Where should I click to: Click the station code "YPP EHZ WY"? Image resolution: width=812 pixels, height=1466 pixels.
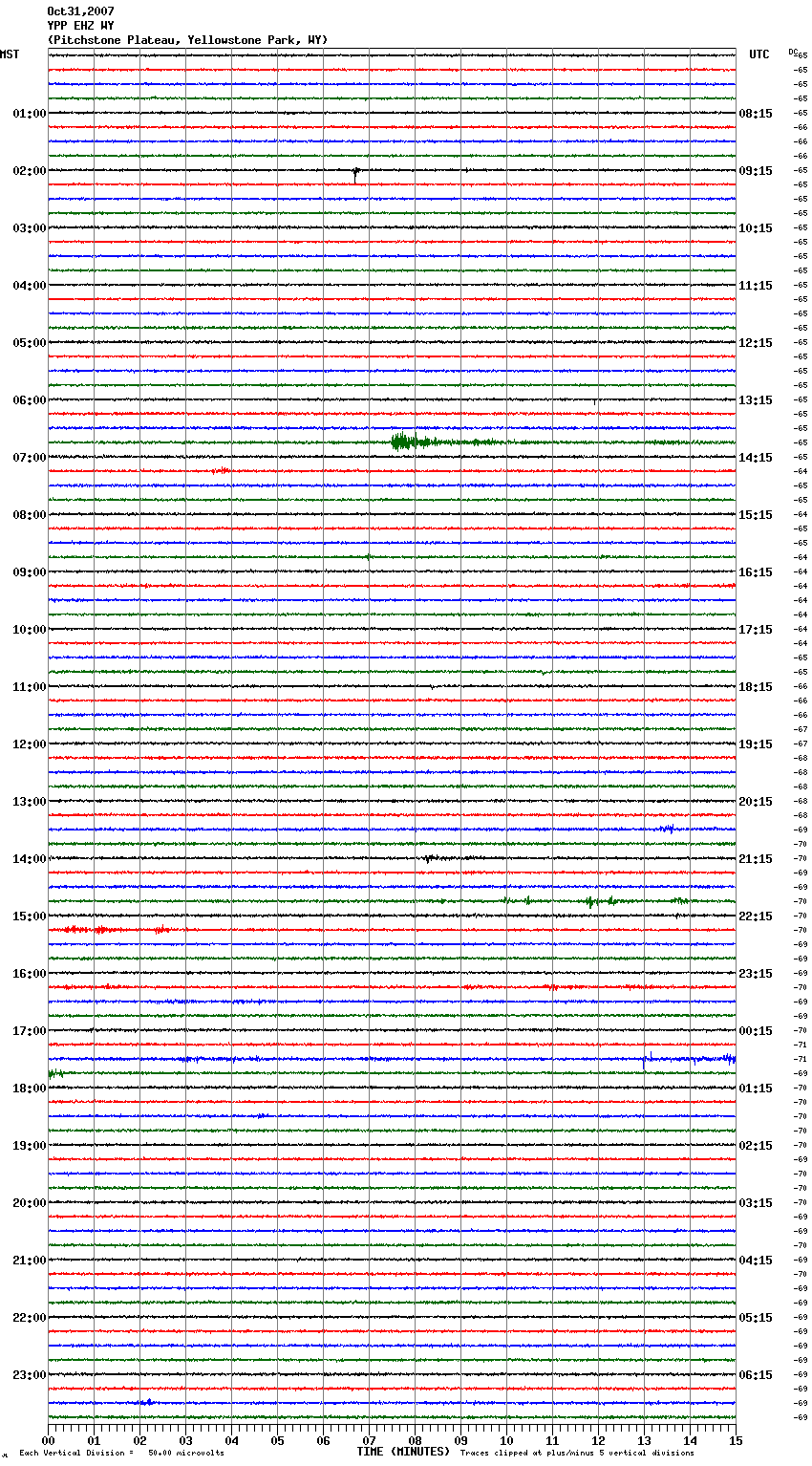80,26
